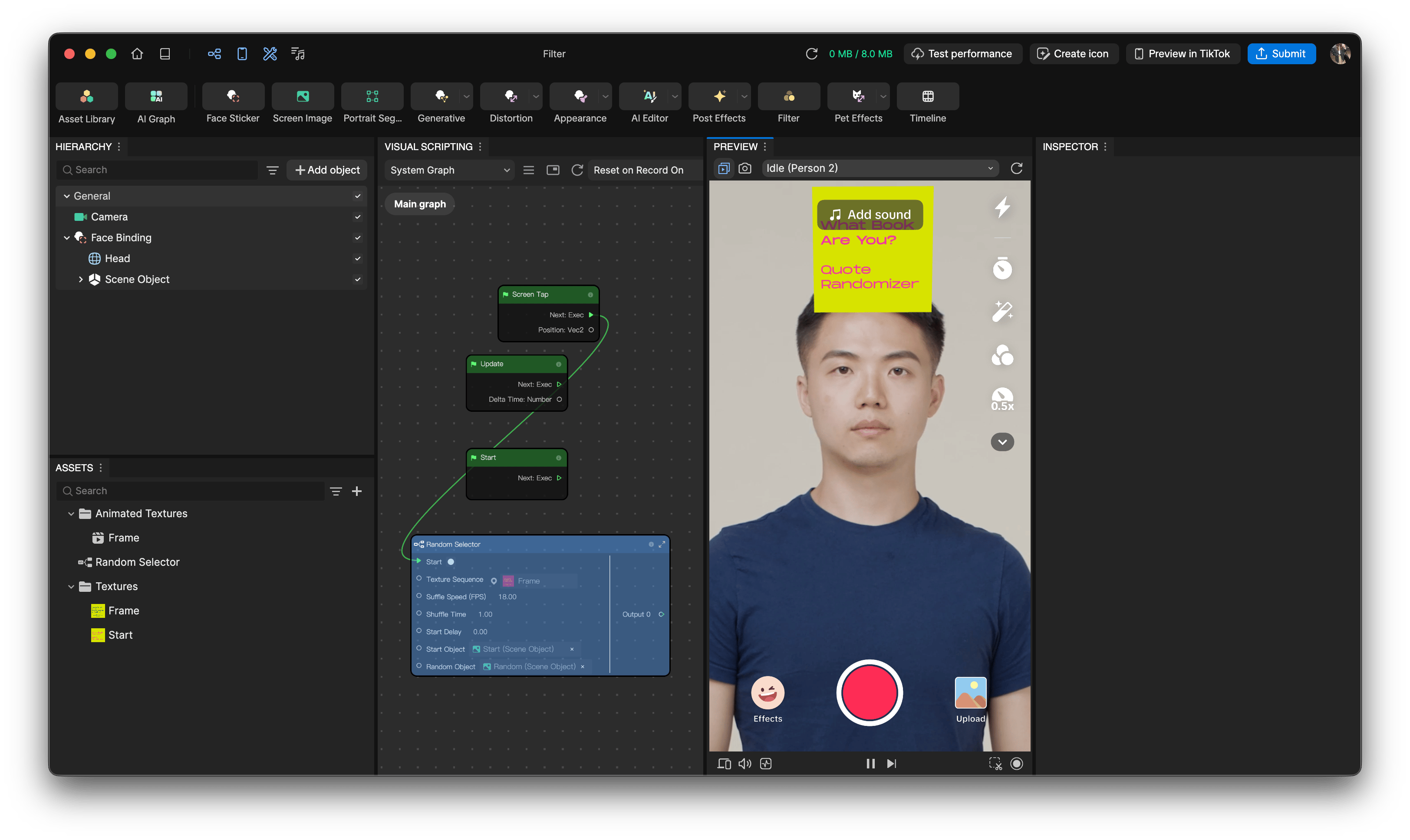Open the Visual Scripting panel options menu
The height and width of the screenshot is (840, 1410).
click(480, 147)
